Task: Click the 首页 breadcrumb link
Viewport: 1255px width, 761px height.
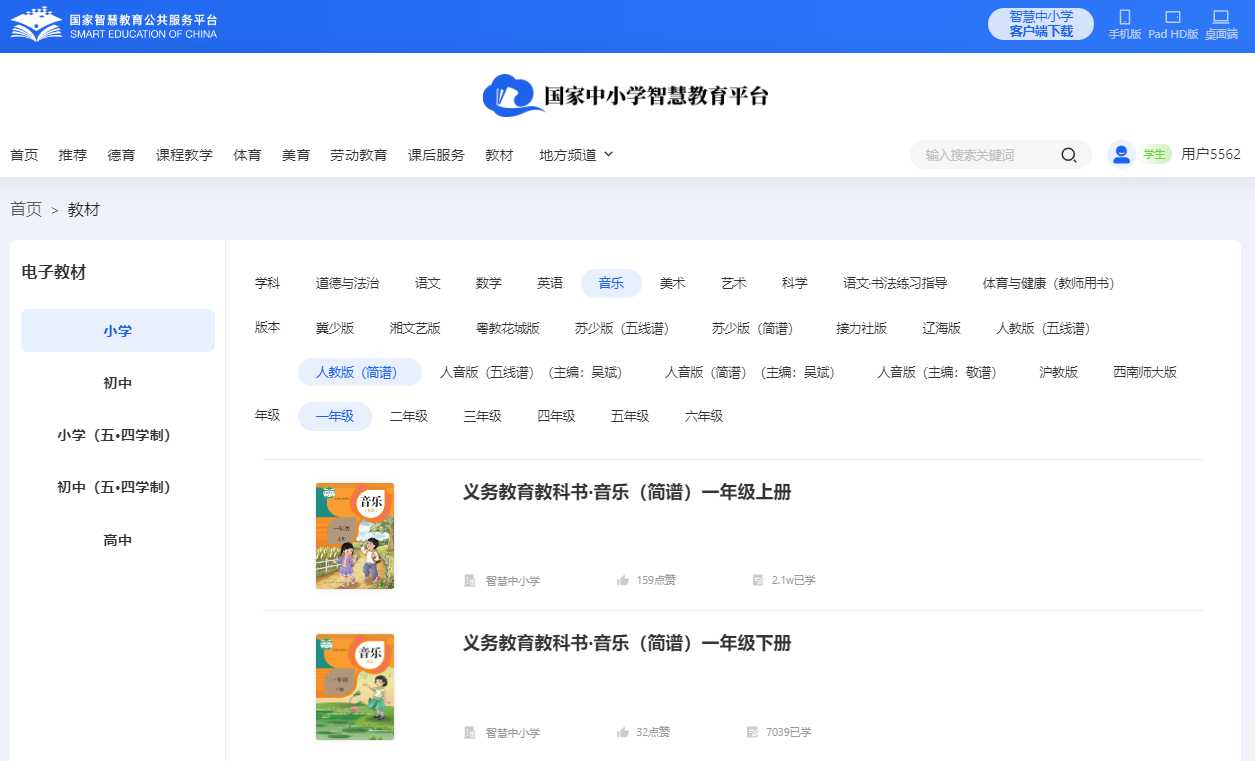Action: point(26,209)
